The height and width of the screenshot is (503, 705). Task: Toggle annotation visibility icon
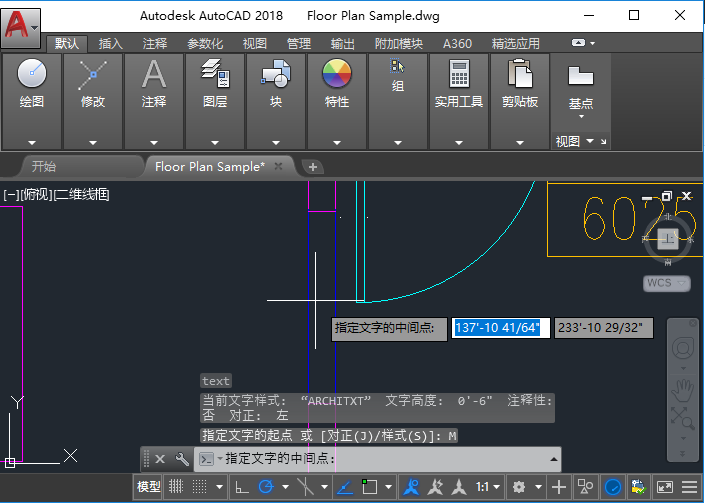click(411, 487)
